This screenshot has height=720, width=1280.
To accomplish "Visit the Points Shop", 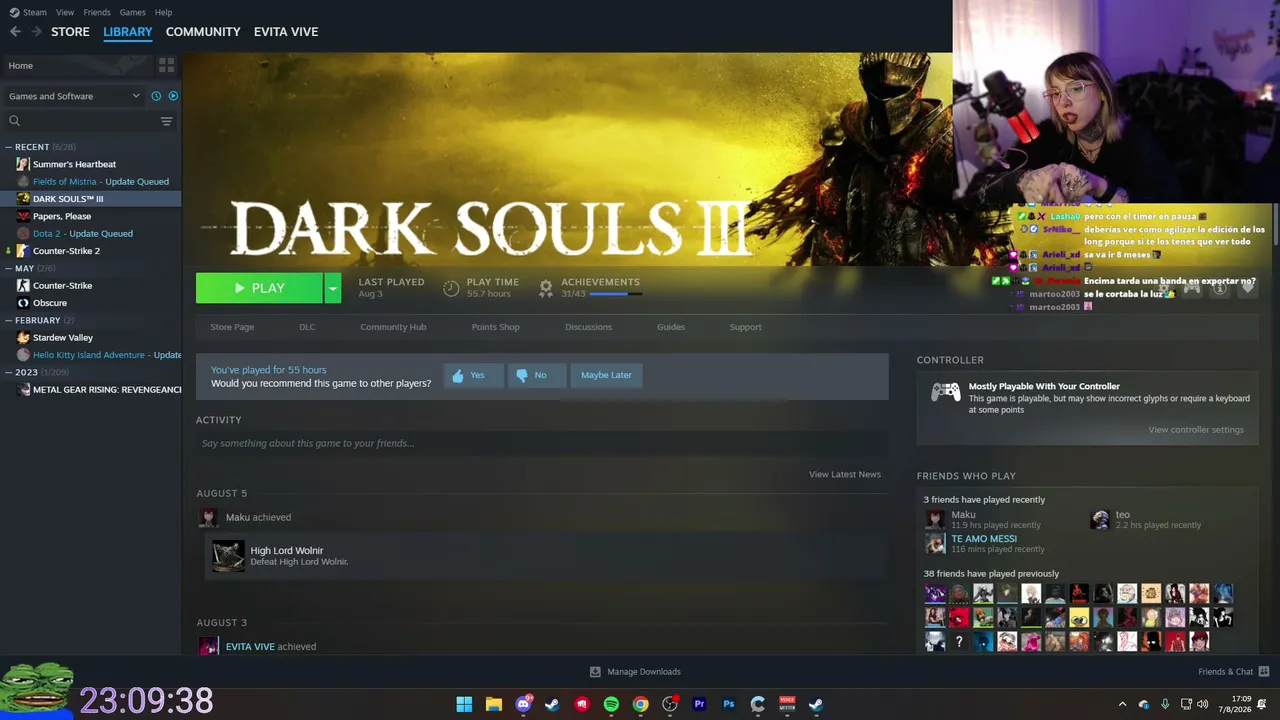I will point(495,327).
